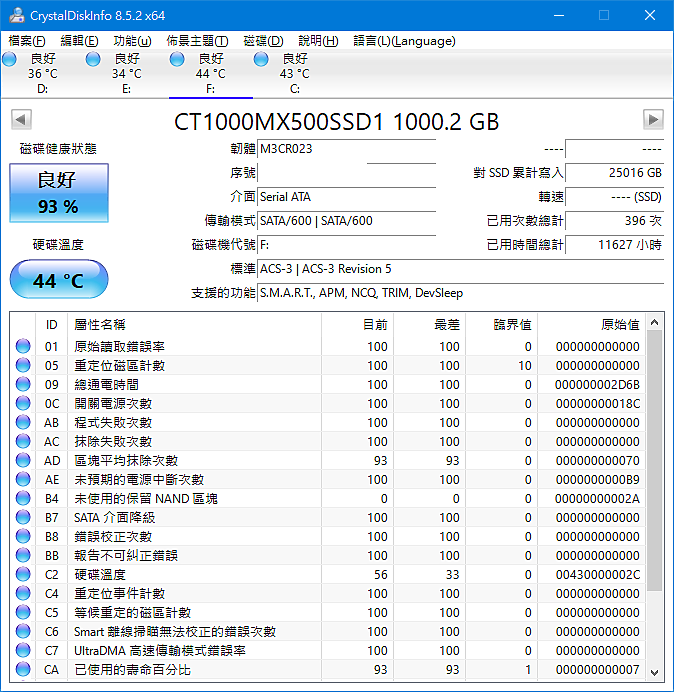The image size is (674, 692).
Task: Click the scroll down arrow of SMART list
Action: (x=655, y=673)
